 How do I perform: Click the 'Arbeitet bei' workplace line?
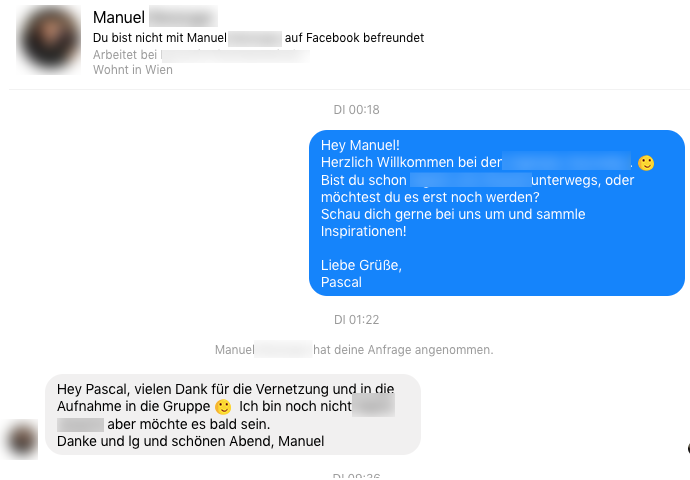pyautogui.click(x=201, y=55)
